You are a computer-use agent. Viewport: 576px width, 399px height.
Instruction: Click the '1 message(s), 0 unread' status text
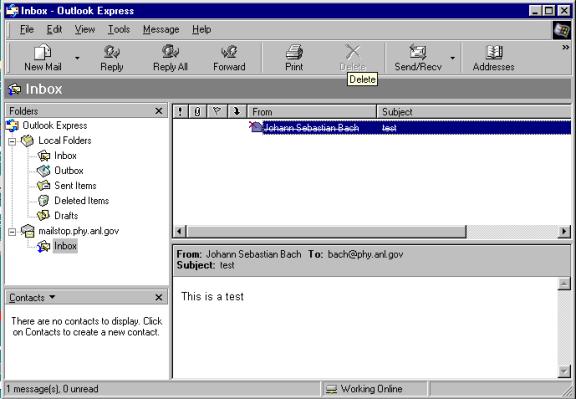[x=53, y=389]
